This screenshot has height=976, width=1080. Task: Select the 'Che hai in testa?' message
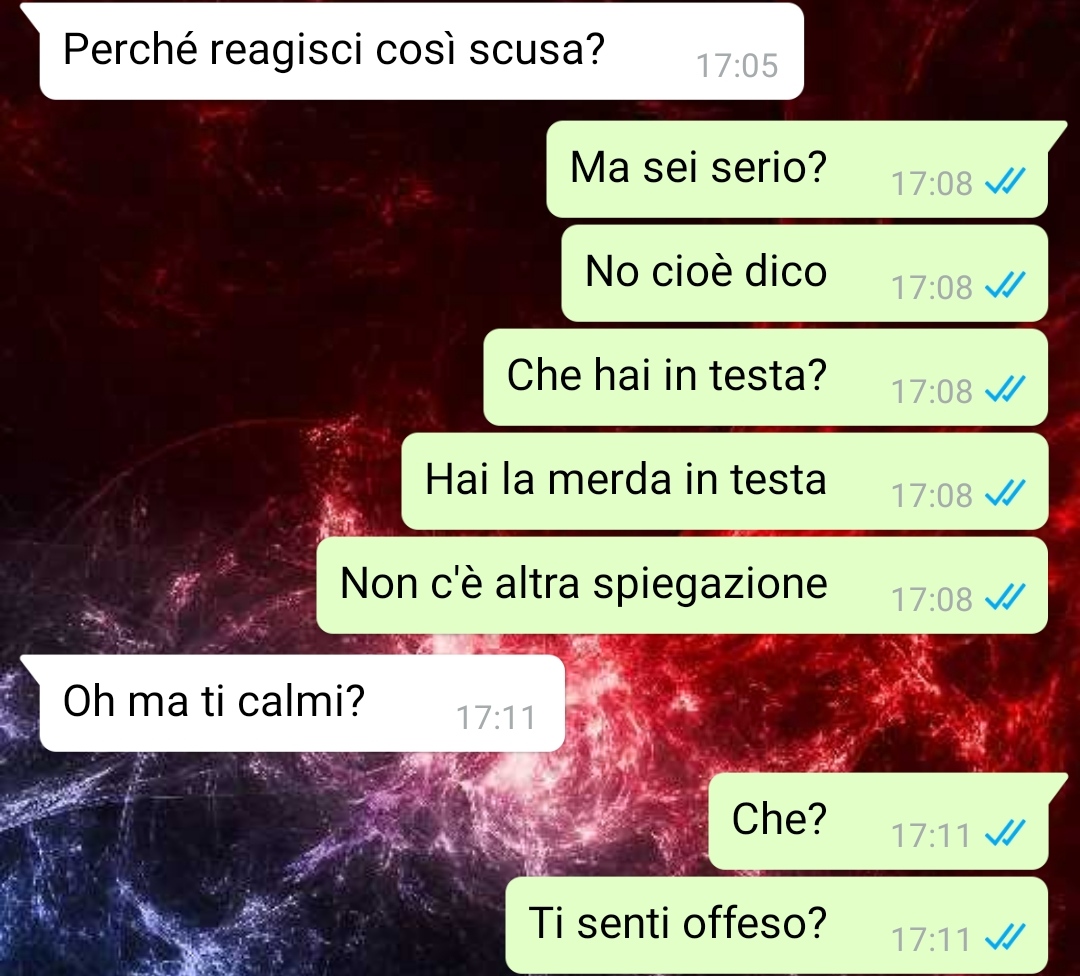coord(765,377)
